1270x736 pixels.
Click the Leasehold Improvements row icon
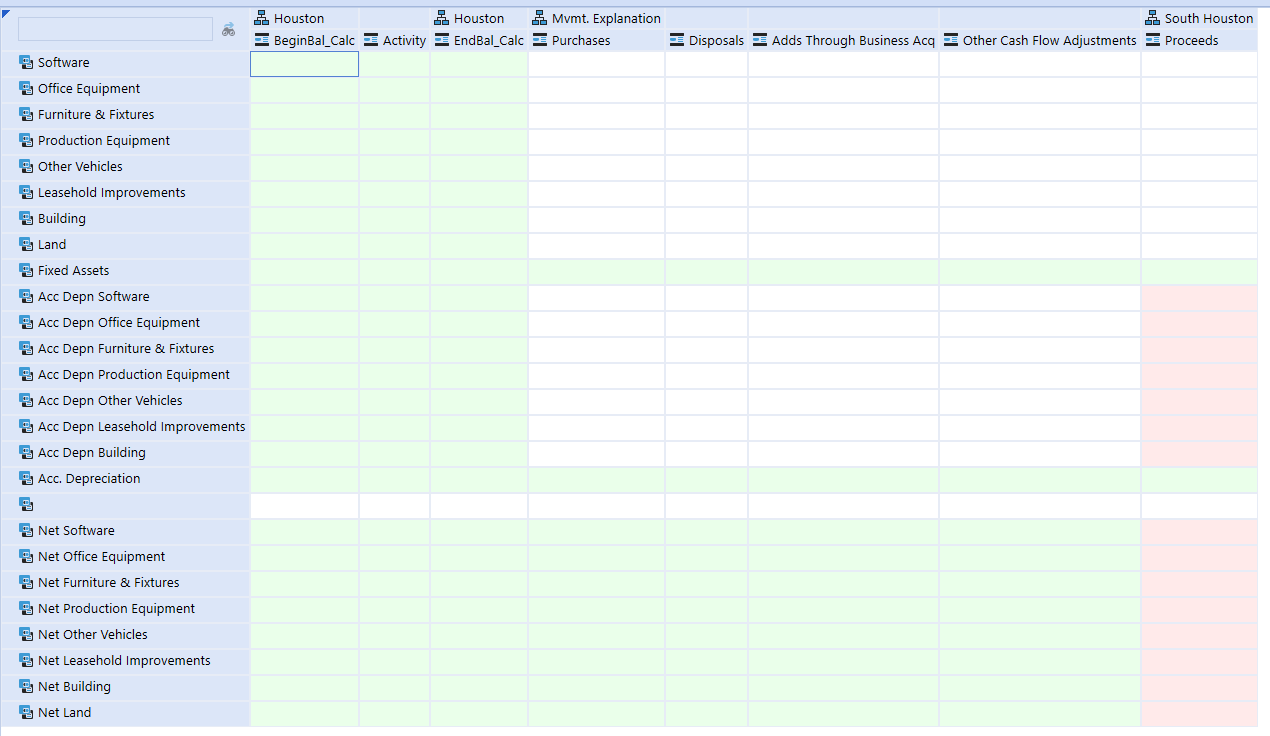(x=26, y=193)
